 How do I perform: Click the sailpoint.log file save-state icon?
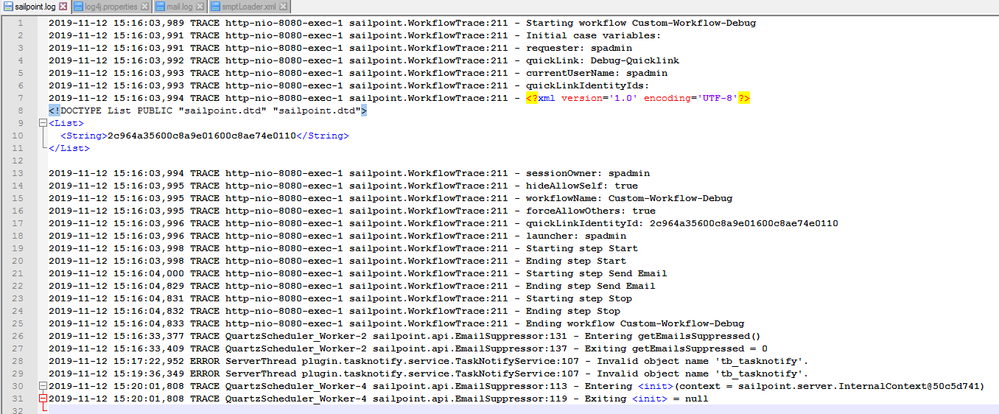pos(7,7)
